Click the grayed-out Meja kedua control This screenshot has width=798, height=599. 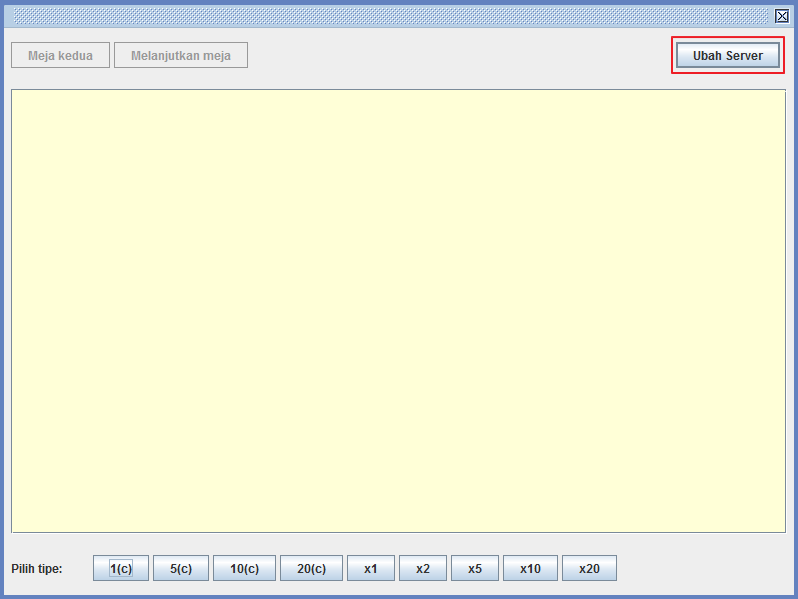[61, 55]
